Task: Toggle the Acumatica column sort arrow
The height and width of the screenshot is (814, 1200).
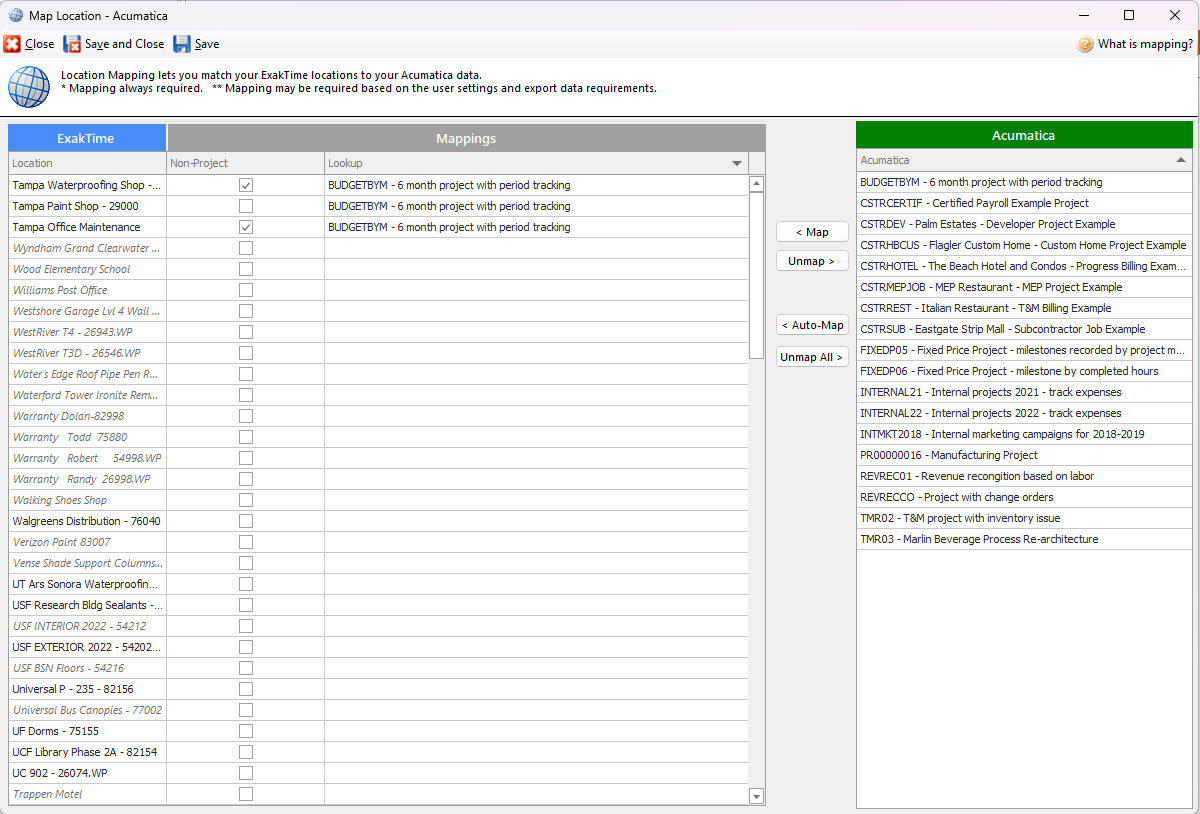Action: 1181,160
